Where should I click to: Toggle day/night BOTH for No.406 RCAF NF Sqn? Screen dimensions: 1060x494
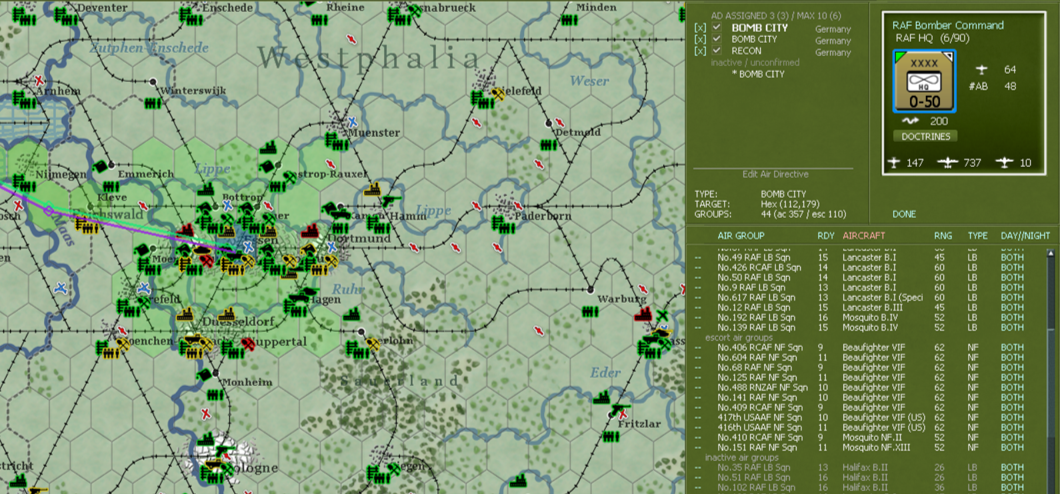coord(1012,347)
